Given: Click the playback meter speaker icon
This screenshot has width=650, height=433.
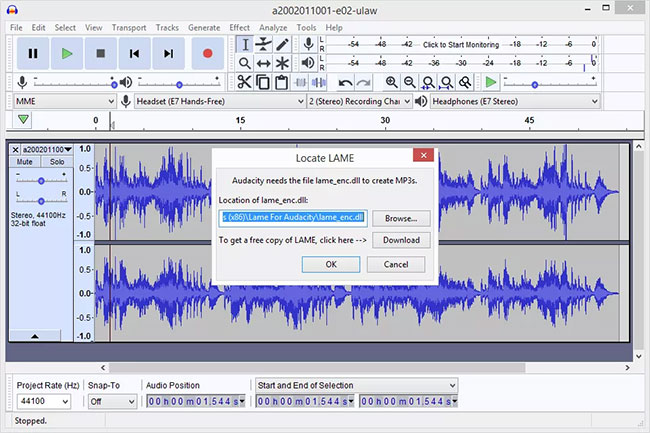Looking at the screenshot, I should click(x=308, y=63).
